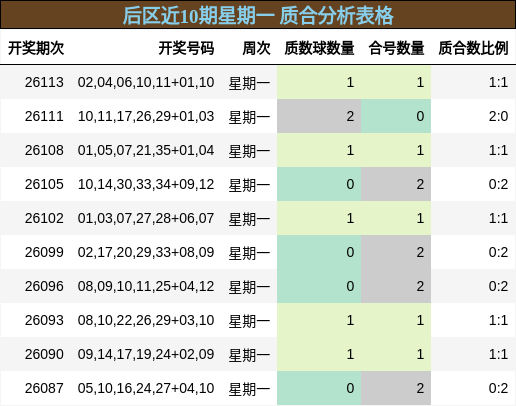The image size is (516, 406).
Task: Click ratio 2:0 in row 26111
Action: tap(498, 116)
